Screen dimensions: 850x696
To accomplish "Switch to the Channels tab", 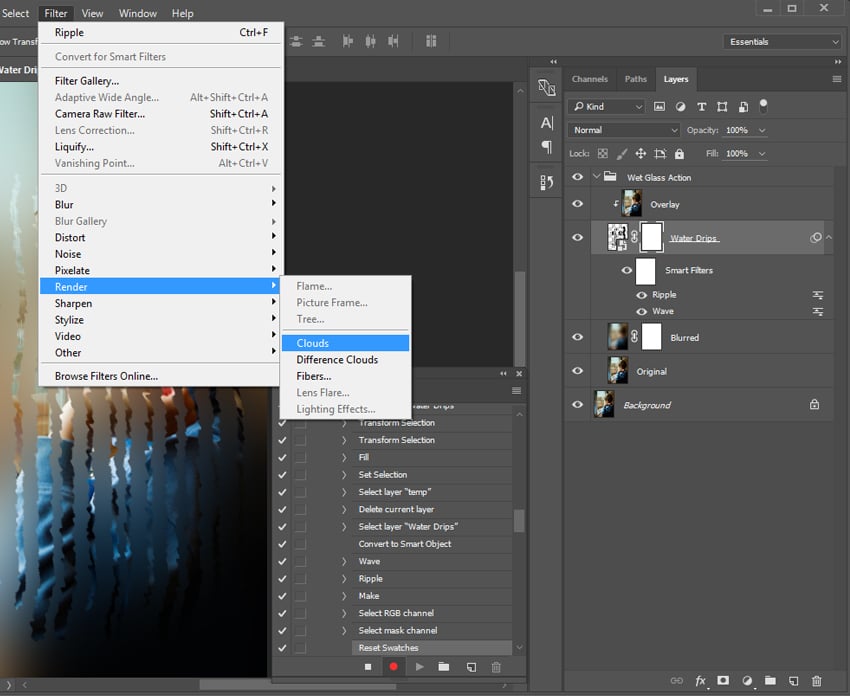I will [589, 79].
